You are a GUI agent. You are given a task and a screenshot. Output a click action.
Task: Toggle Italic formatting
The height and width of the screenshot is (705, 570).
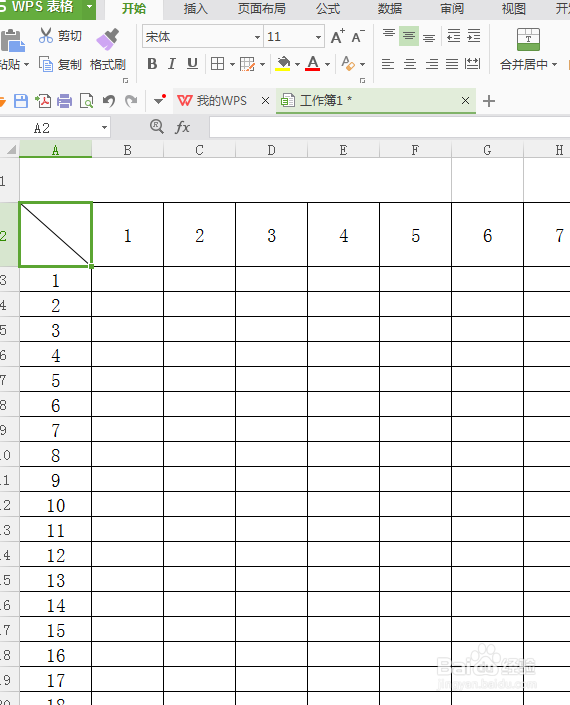click(x=172, y=64)
